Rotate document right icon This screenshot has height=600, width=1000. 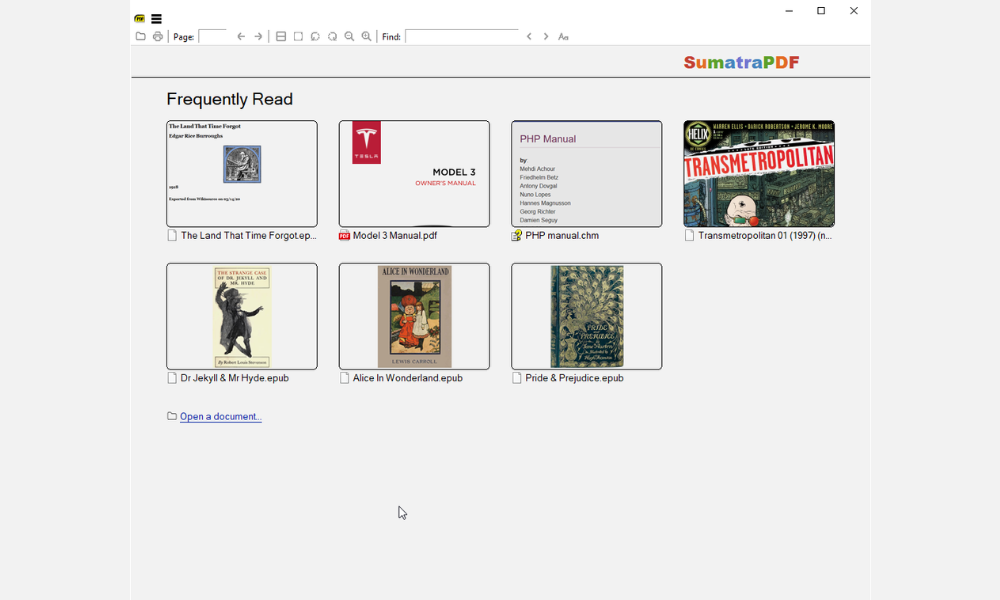coord(332,36)
